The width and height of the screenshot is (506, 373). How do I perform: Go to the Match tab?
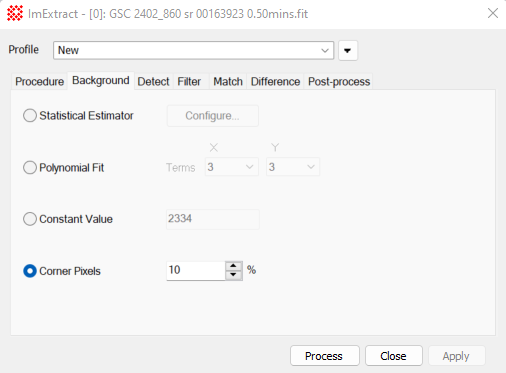click(x=228, y=82)
